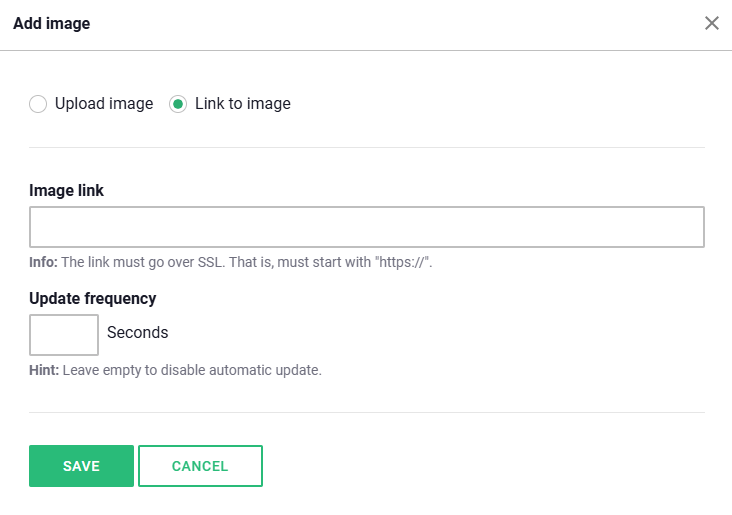Close the Add image dialog
732x515 pixels.
[712, 23]
